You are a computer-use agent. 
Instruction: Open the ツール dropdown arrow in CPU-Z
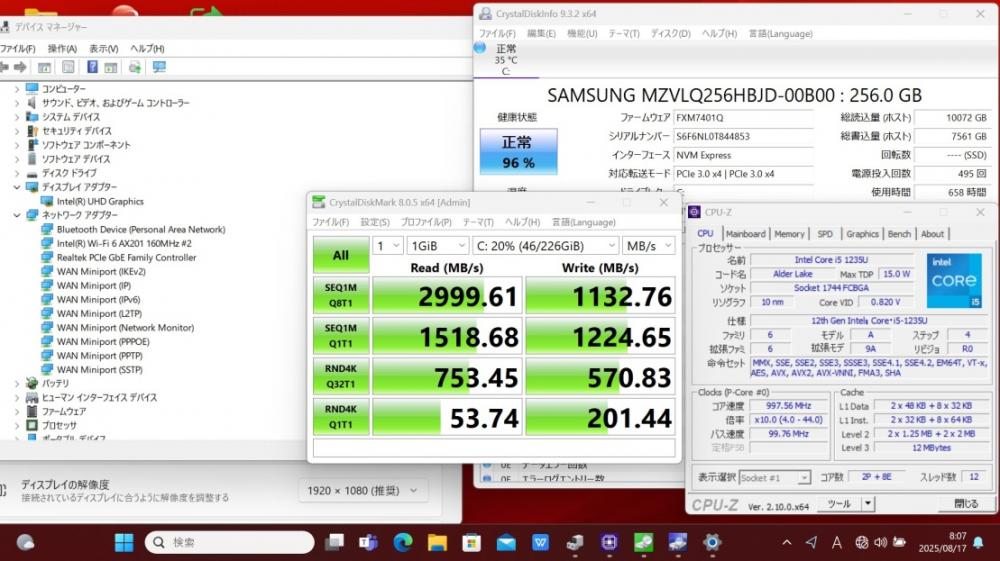(x=867, y=504)
